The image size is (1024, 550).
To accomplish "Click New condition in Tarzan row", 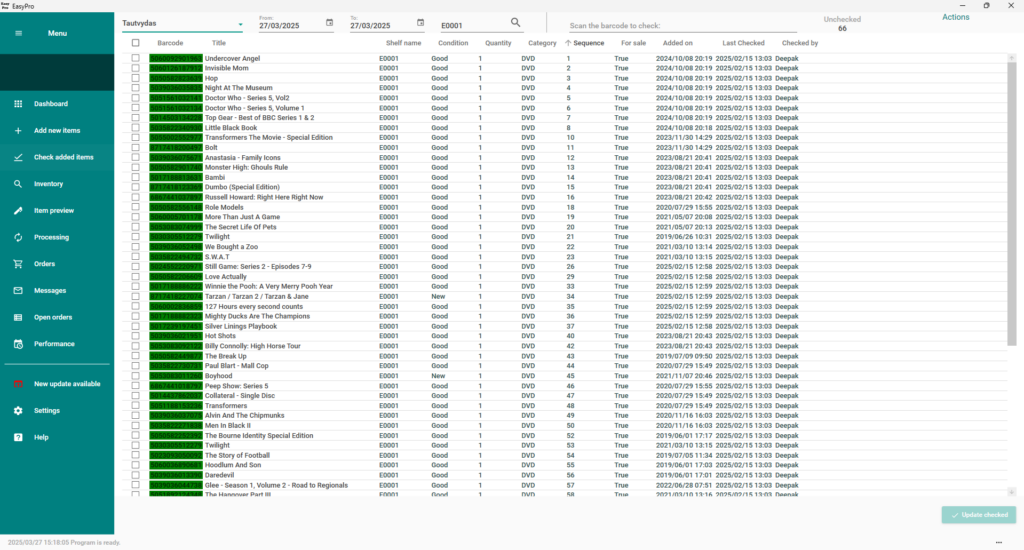I will 438,296.
